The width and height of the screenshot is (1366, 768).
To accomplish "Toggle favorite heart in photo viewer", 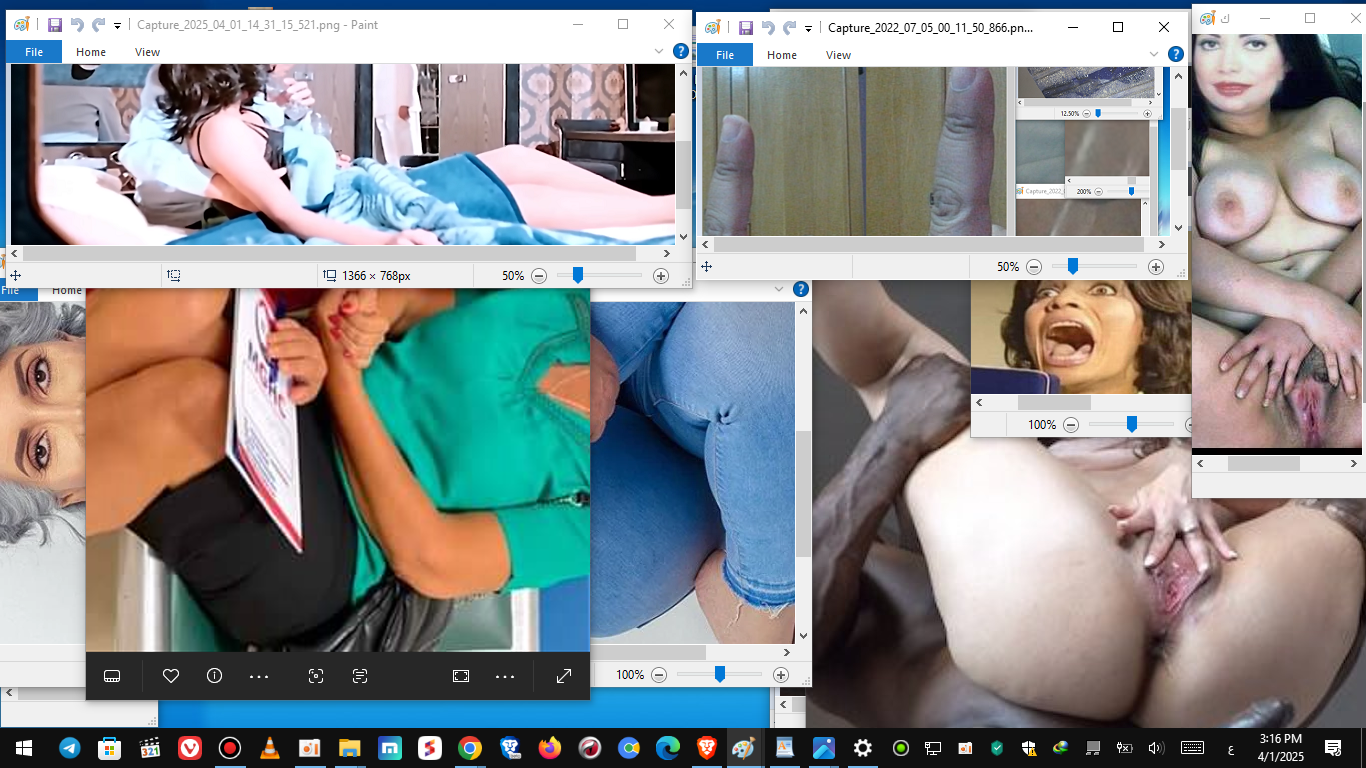I will click(x=171, y=676).
